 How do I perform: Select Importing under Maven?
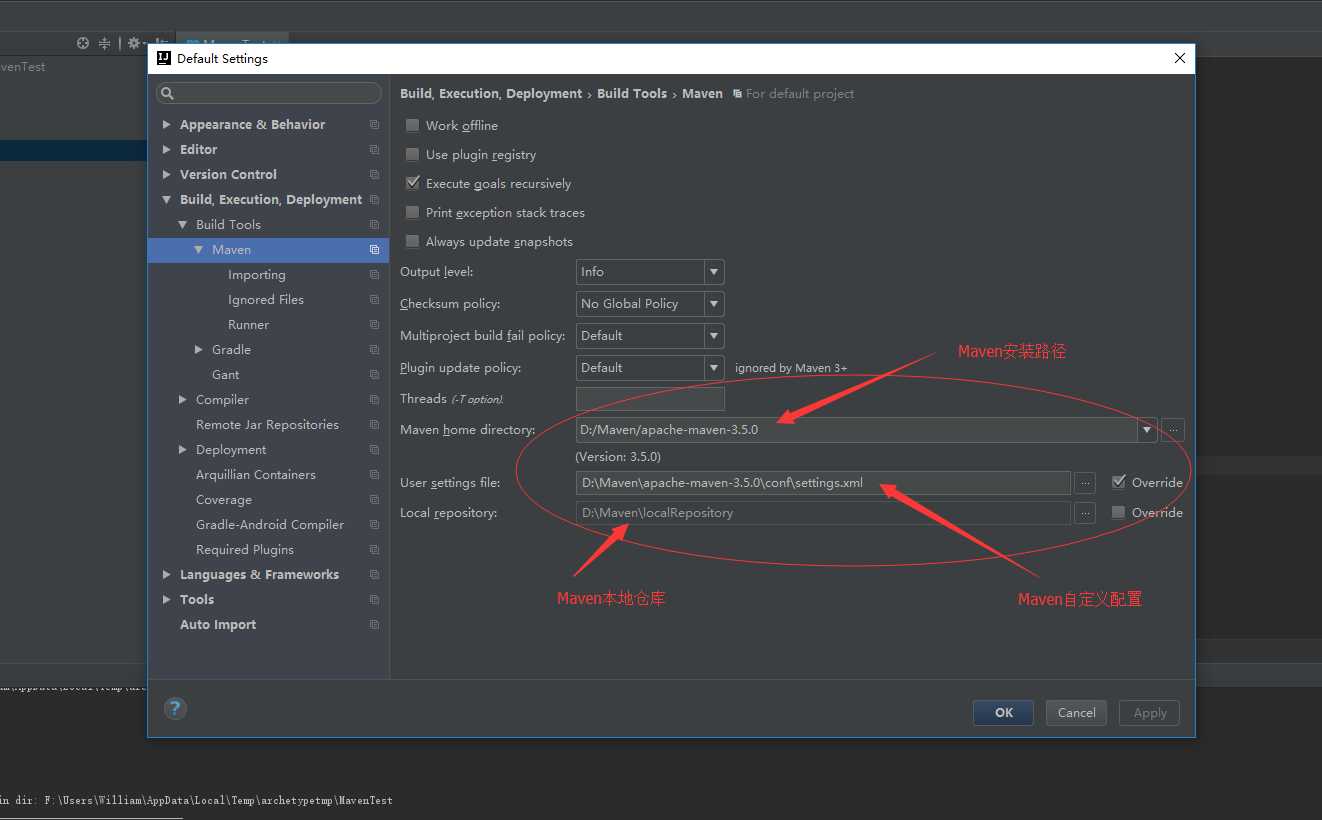click(256, 275)
